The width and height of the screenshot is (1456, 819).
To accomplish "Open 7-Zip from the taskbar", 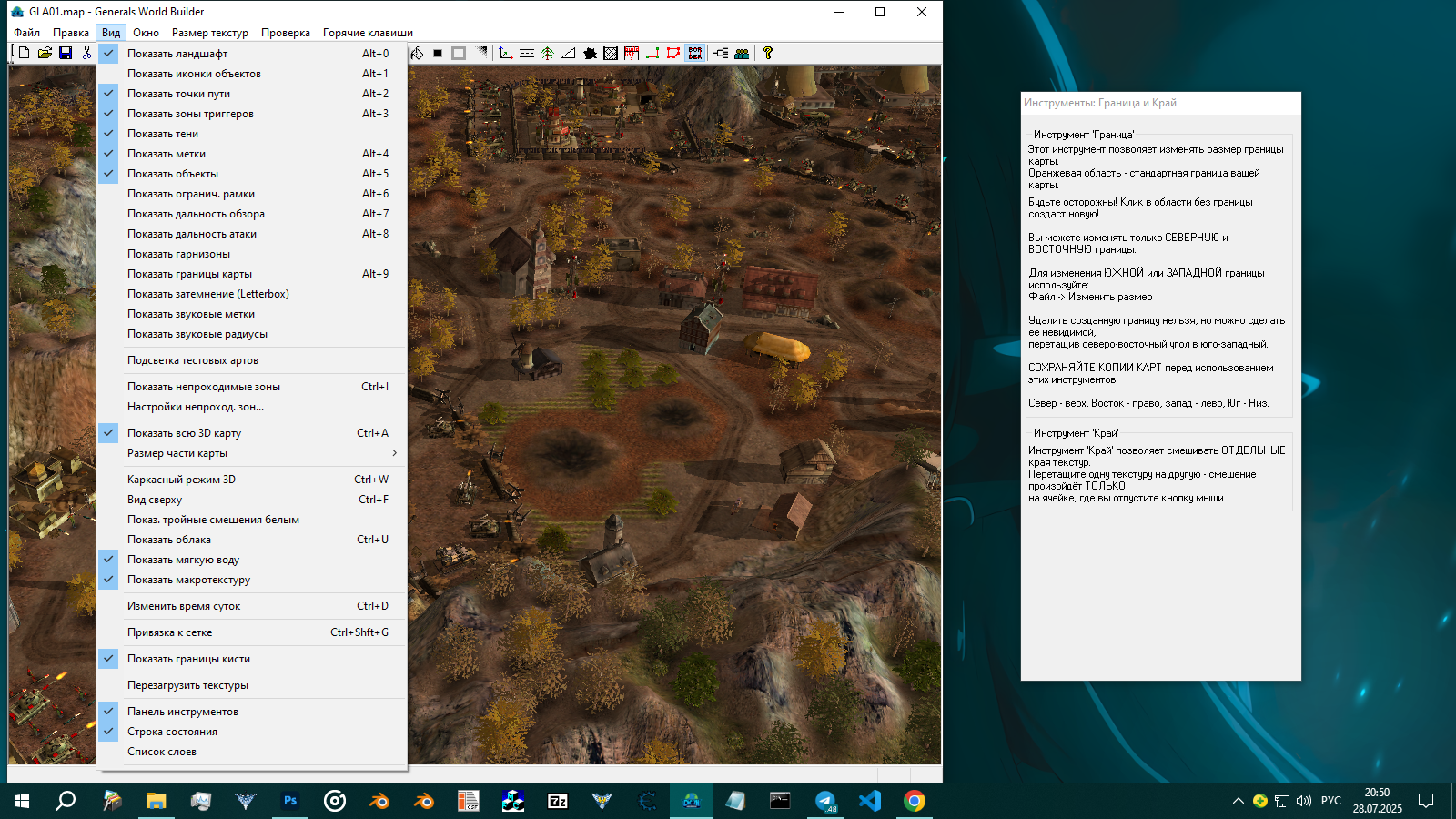I will click(x=558, y=801).
